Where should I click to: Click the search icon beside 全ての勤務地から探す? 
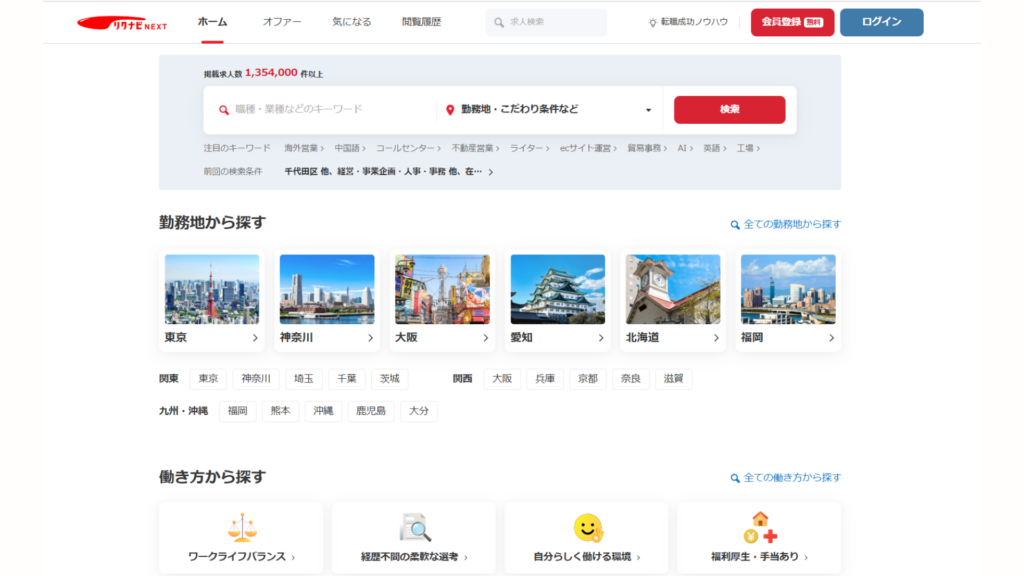tap(733, 224)
